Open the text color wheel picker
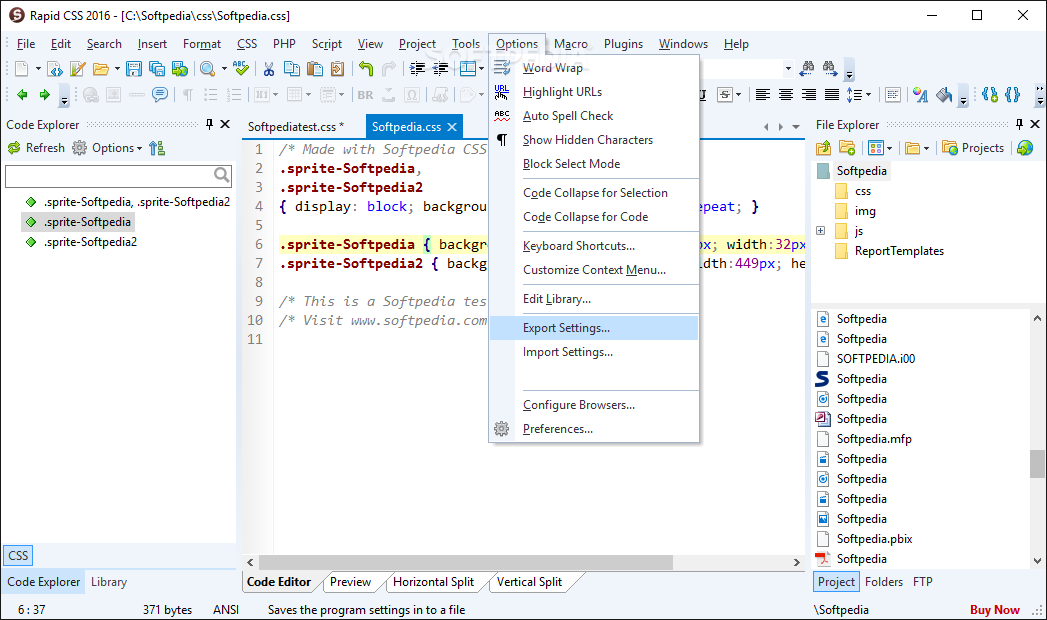Viewport: 1047px width, 620px height. (x=921, y=95)
